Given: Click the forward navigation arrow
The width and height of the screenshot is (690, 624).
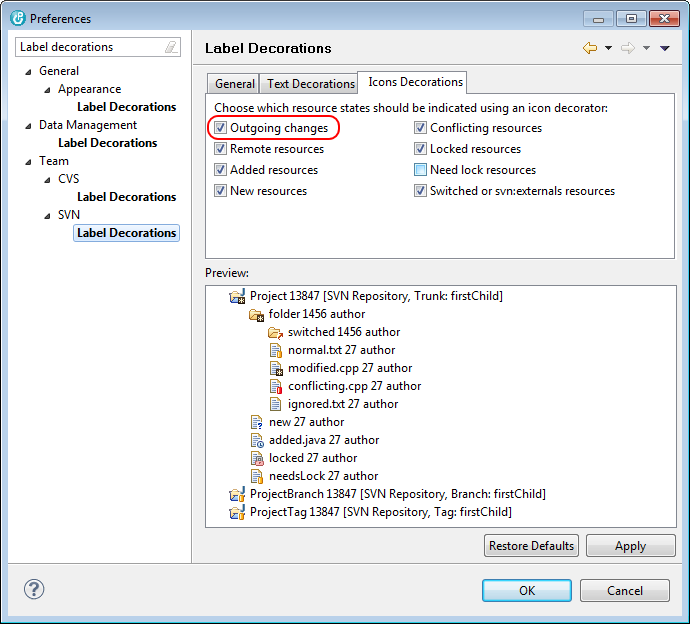Looking at the screenshot, I should point(628,48).
